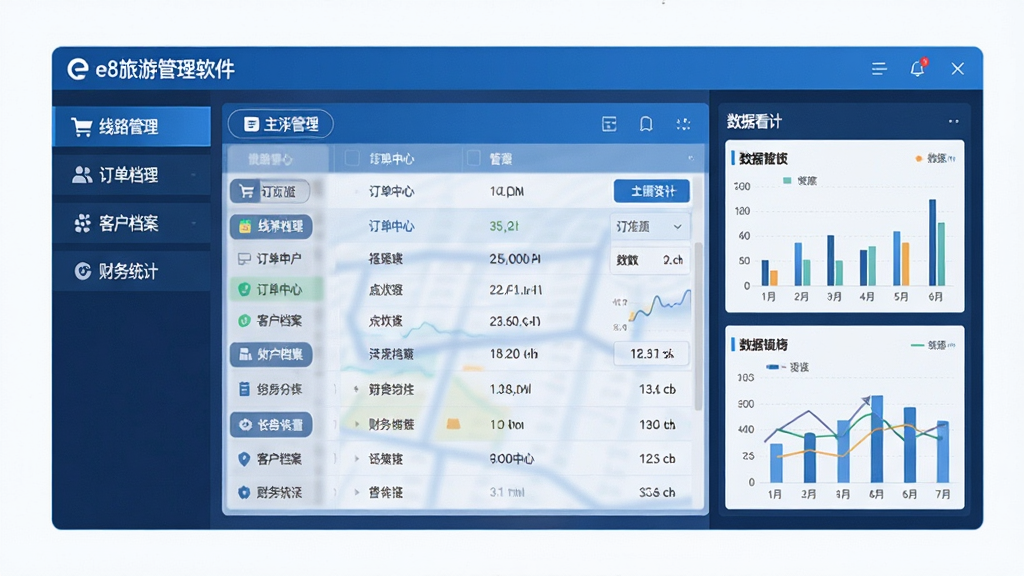Expand the row showing 3.1 and SS6 ch
This screenshot has height=576, width=1024.
(357, 492)
